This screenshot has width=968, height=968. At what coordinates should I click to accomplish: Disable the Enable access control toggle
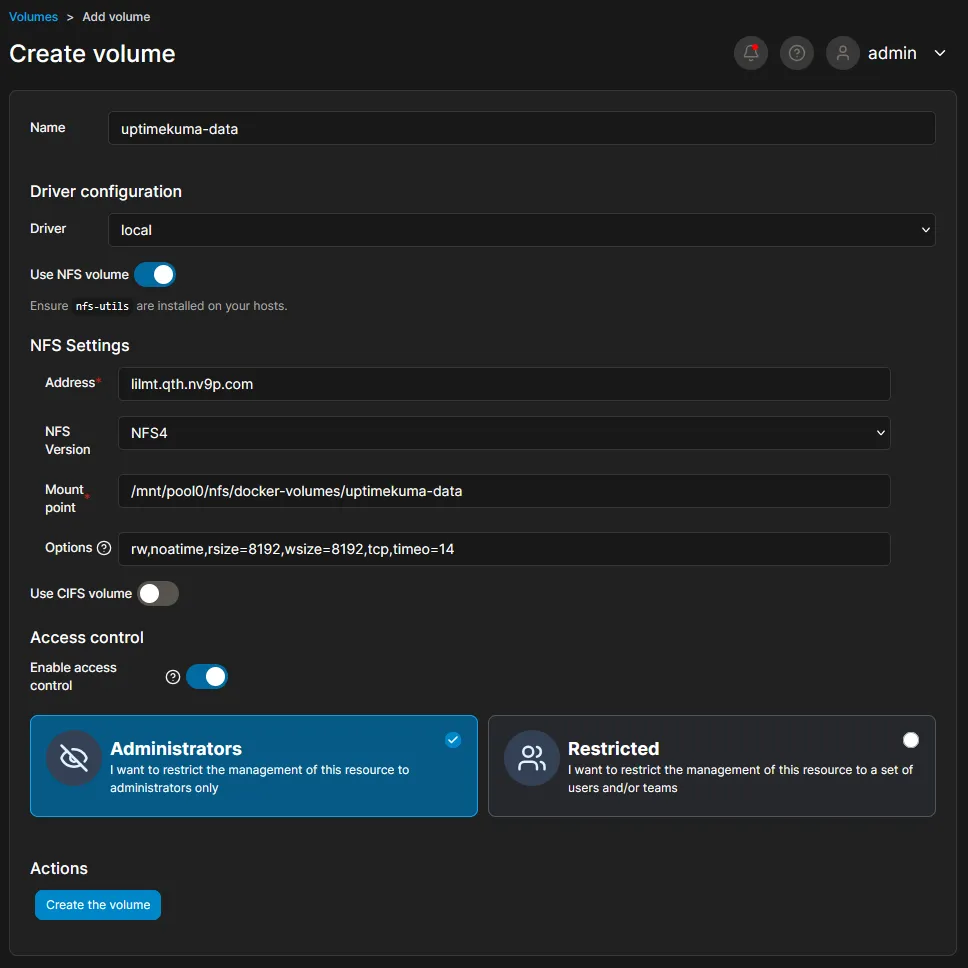click(208, 676)
